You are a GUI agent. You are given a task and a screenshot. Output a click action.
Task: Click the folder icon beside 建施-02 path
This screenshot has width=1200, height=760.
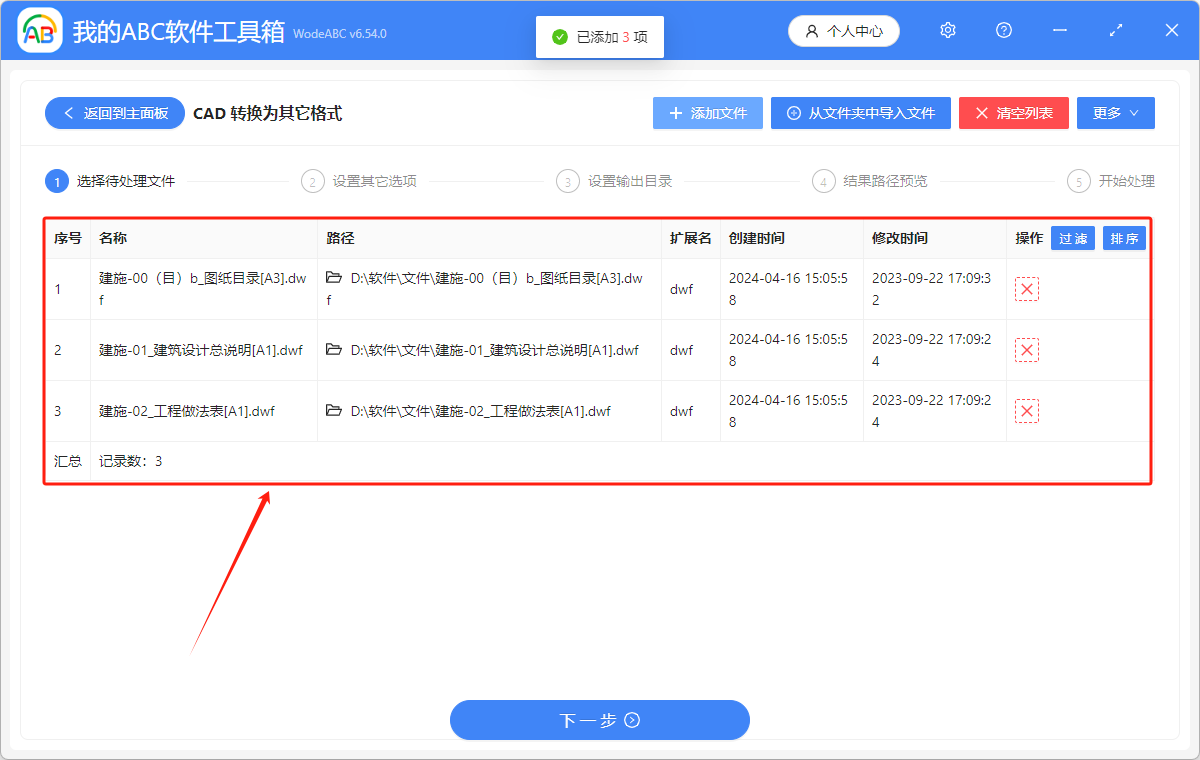(x=334, y=410)
